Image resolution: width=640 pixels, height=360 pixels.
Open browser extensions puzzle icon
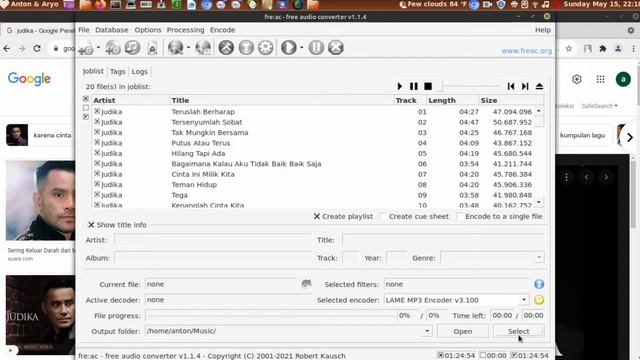point(602,49)
